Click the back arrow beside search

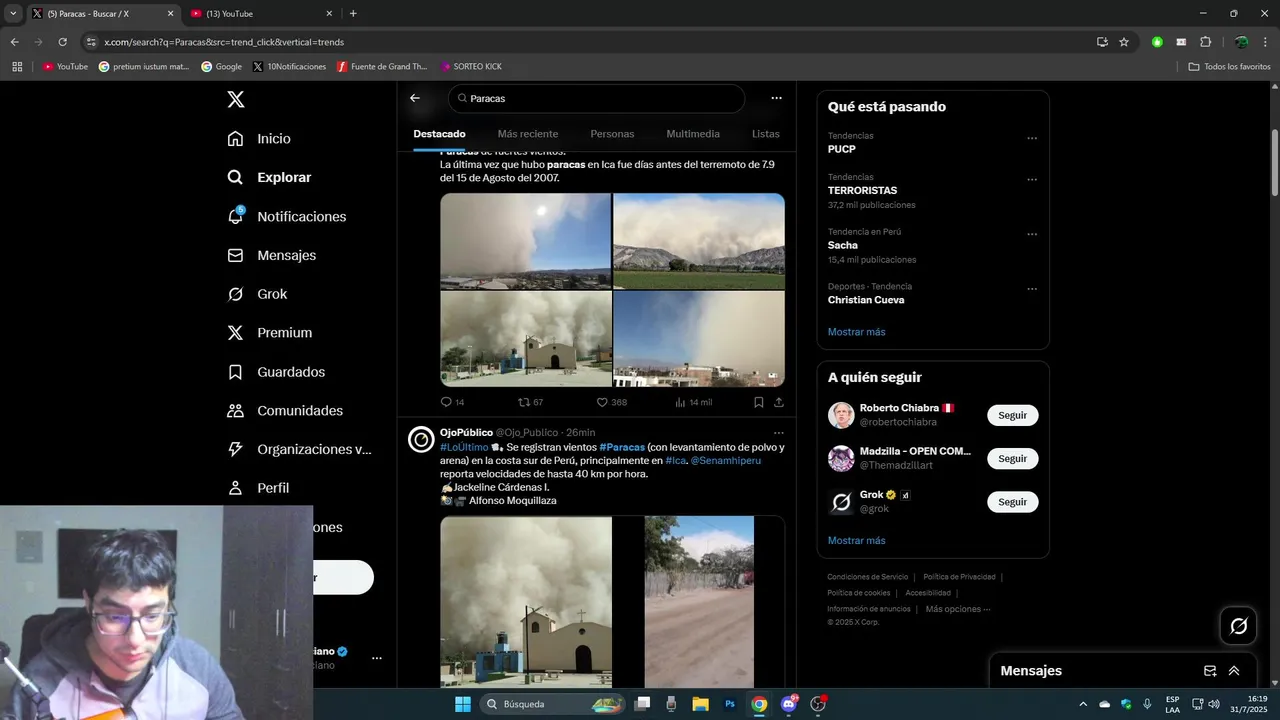pos(415,98)
